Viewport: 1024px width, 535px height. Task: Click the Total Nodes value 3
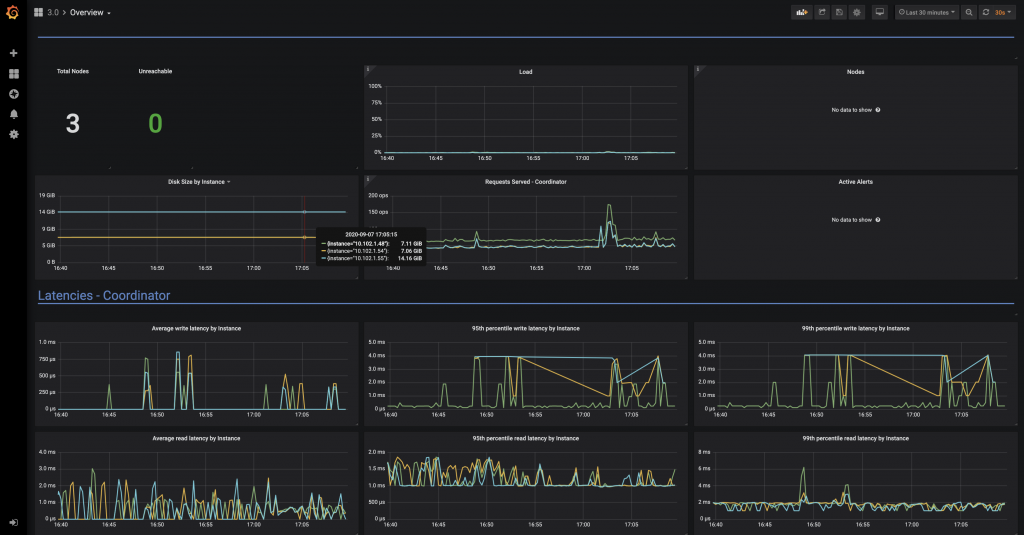click(x=72, y=123)
